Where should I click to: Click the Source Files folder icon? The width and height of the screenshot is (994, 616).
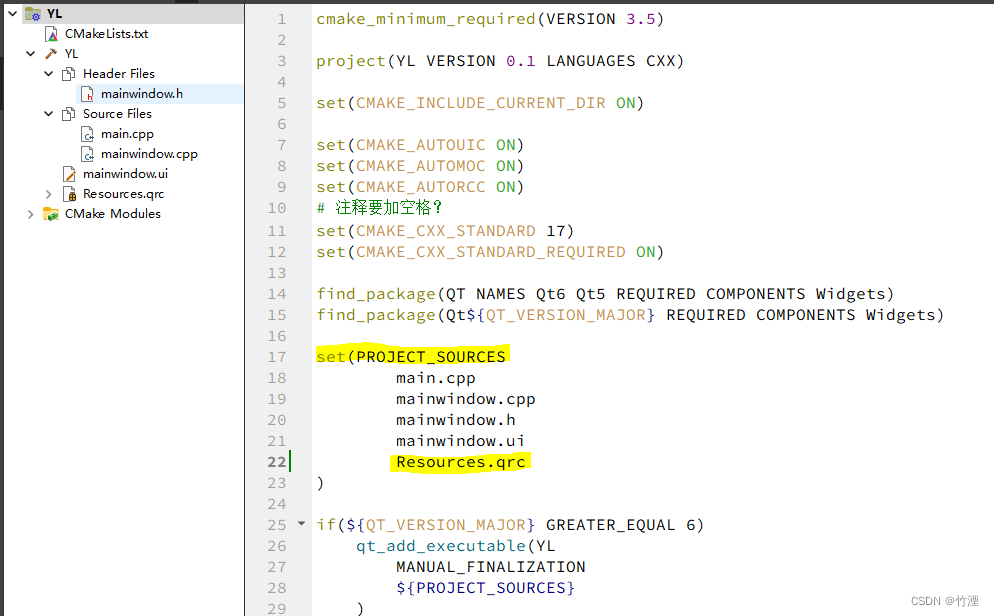pos(69,114)
